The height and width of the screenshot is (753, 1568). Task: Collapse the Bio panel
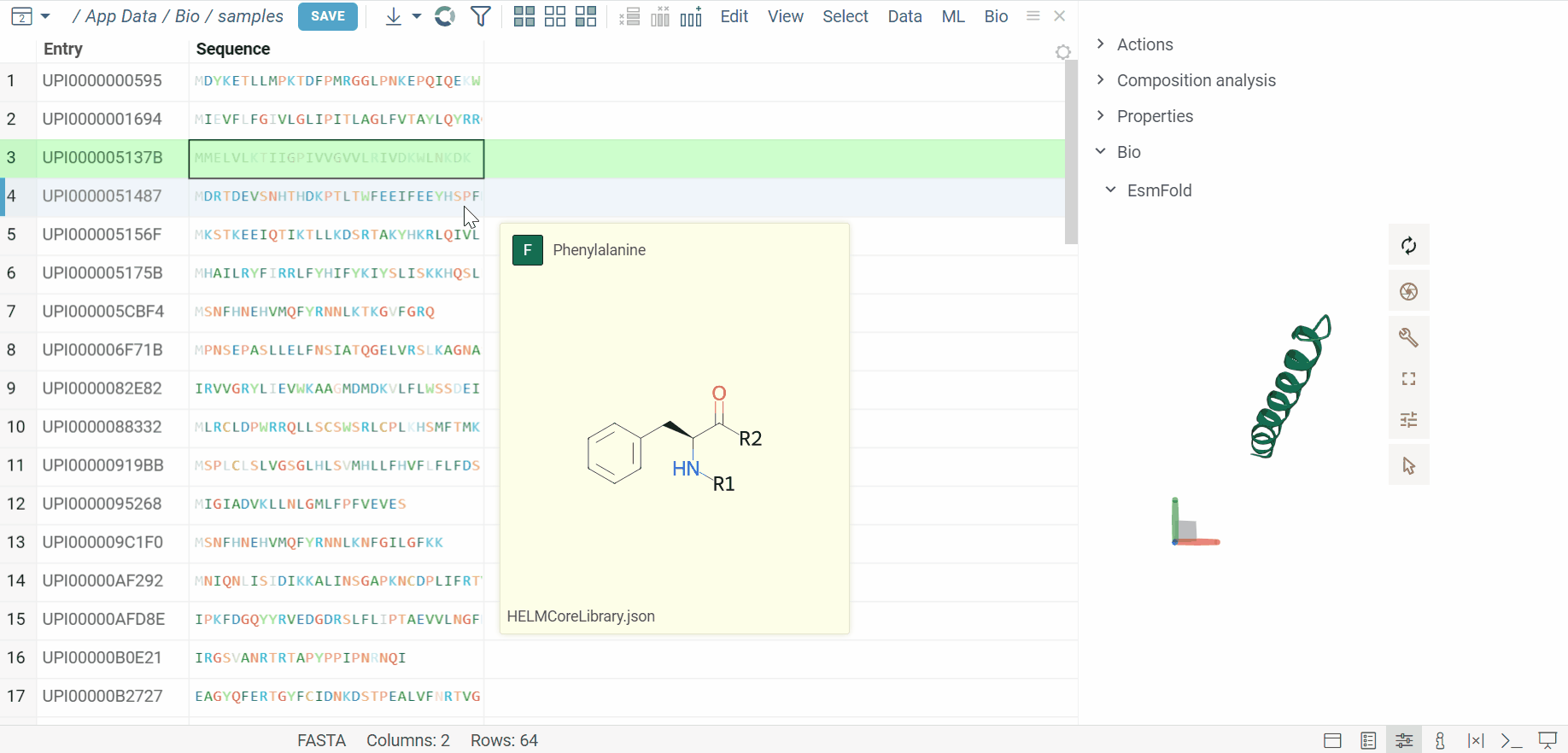pos(1128,152)
